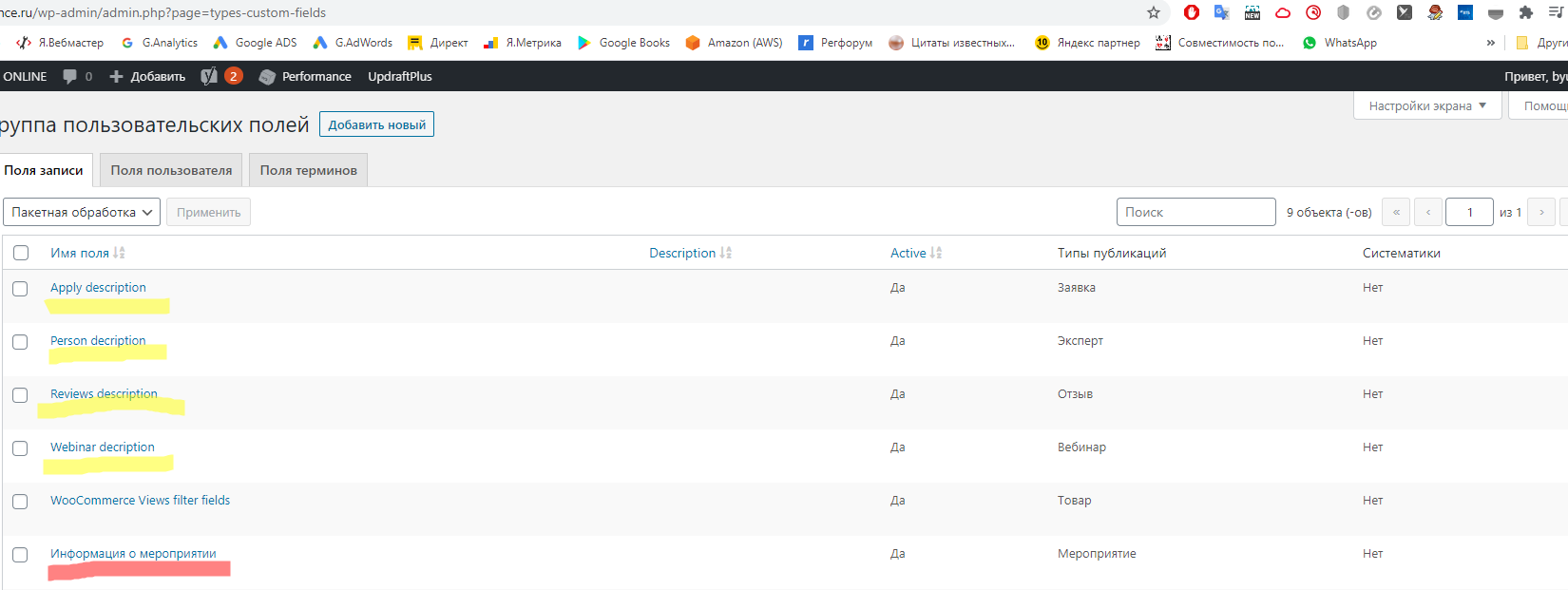The image size is (1568, 590).
Task: Open the Рефорум bookmark
Action: coord(835,43)
